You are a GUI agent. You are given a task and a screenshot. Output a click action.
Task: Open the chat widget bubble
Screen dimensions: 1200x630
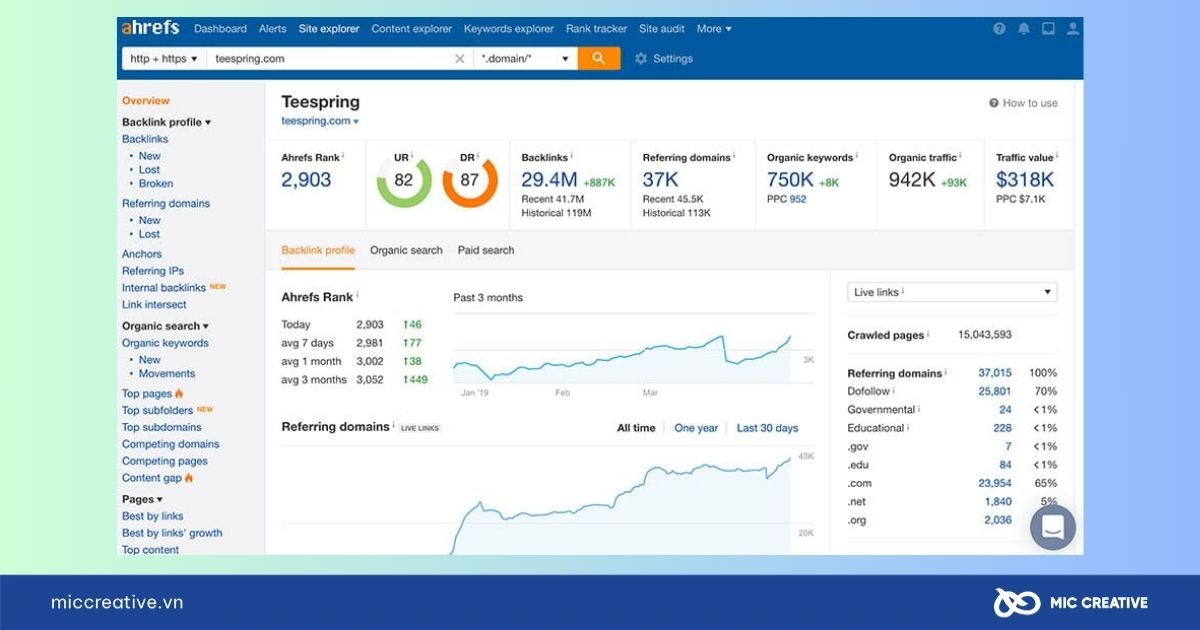(1053, 528)
